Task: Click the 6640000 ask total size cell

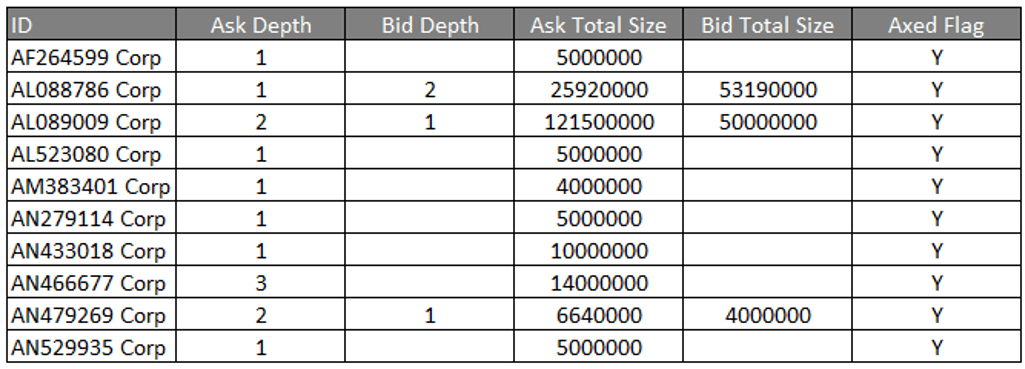Action: [599, 315]
